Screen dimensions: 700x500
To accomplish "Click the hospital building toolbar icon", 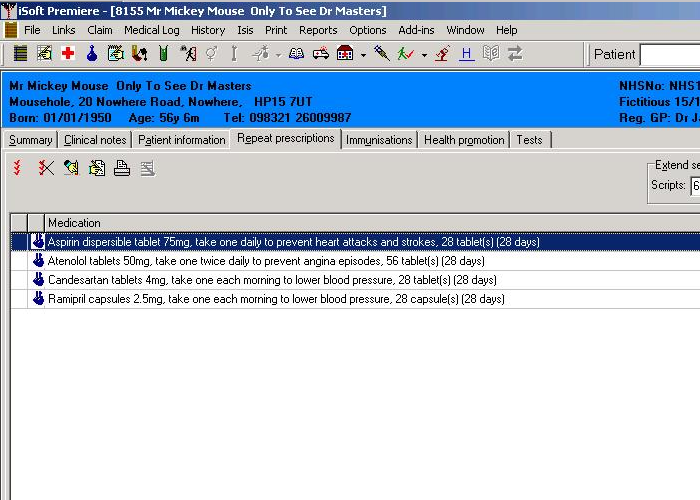I will (345, 54).
